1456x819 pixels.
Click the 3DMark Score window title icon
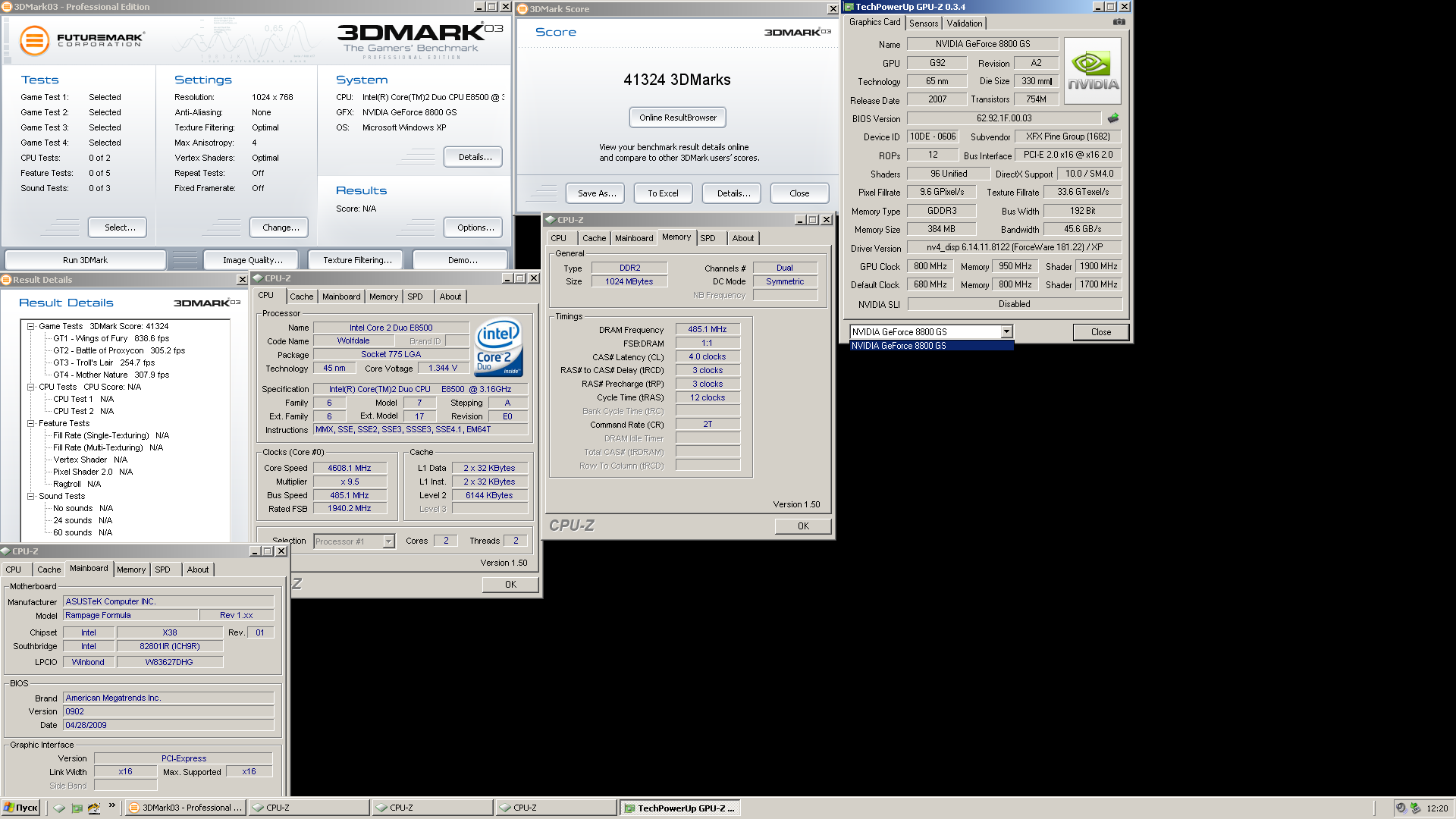pyautogui.click(x=522, y=9)
